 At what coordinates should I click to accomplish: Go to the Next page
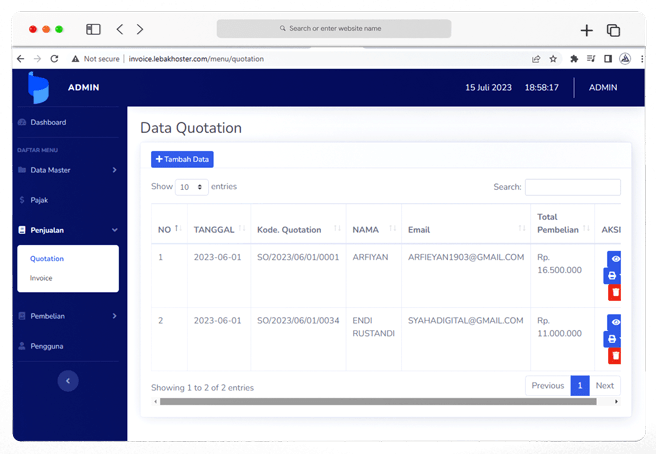point(605,385)
